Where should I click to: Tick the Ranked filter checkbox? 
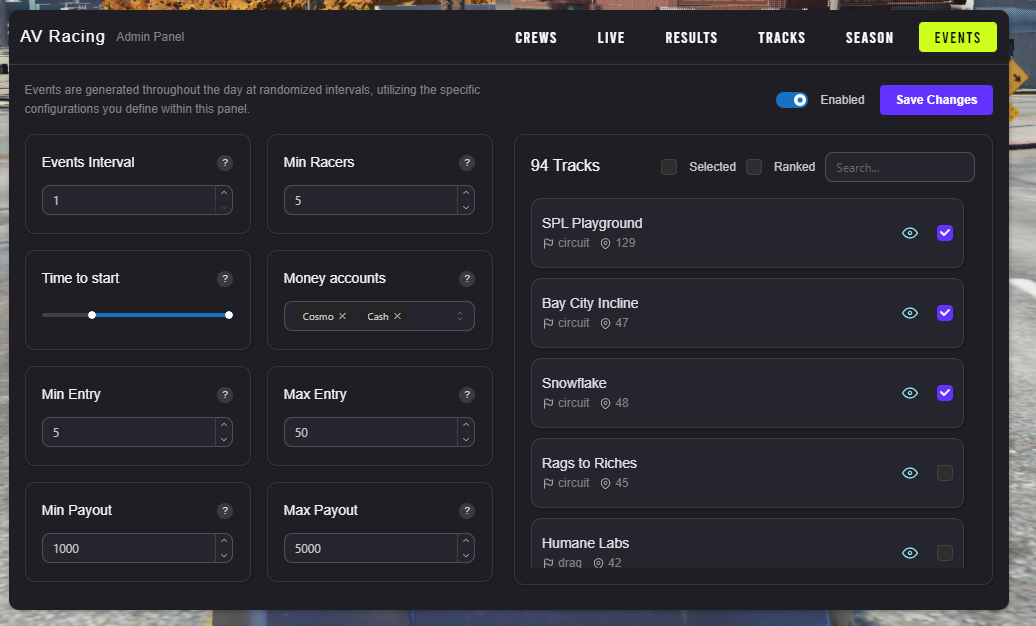(754, 167)
